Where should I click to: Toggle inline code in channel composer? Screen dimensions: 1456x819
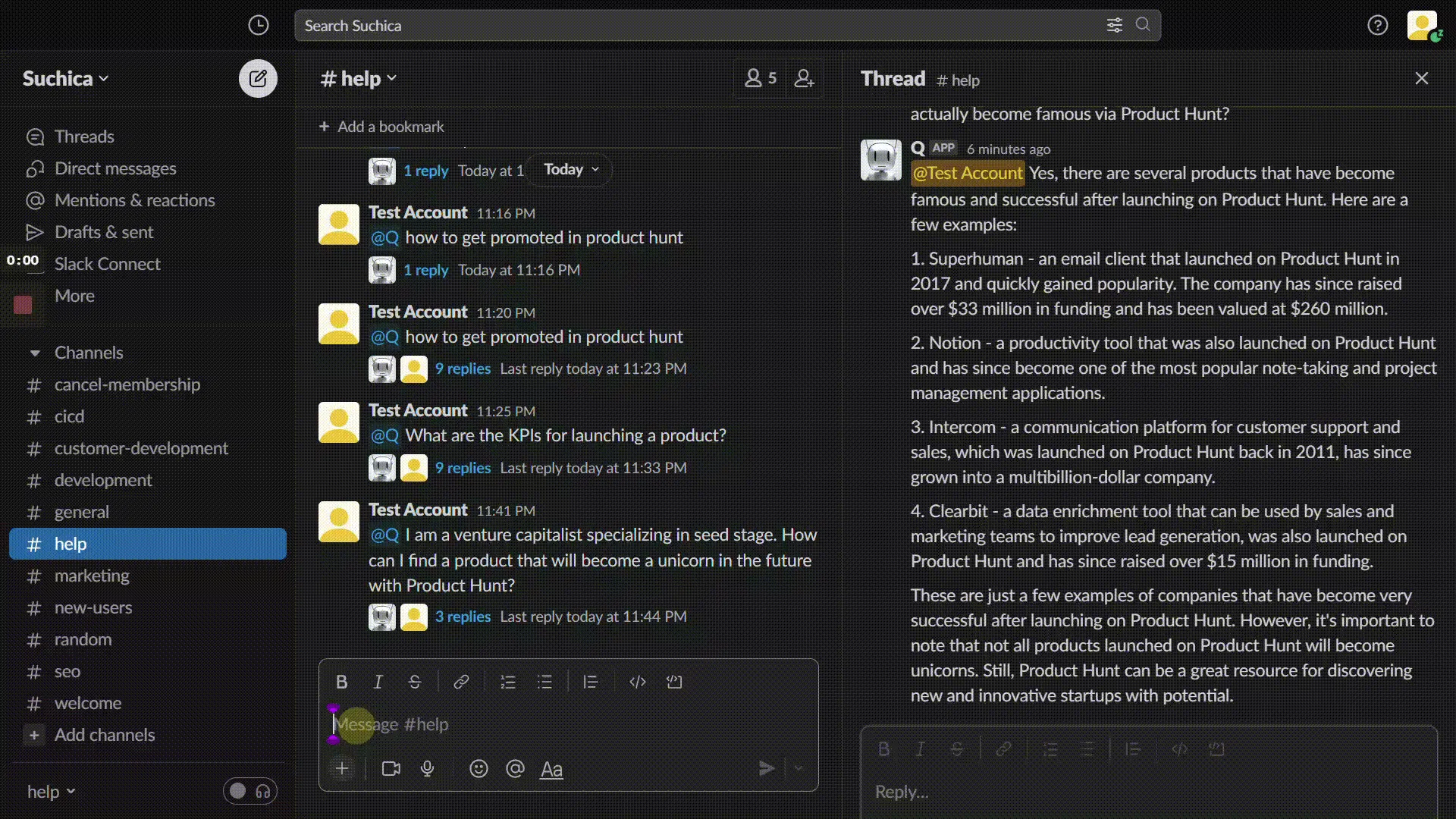[638, 682]
